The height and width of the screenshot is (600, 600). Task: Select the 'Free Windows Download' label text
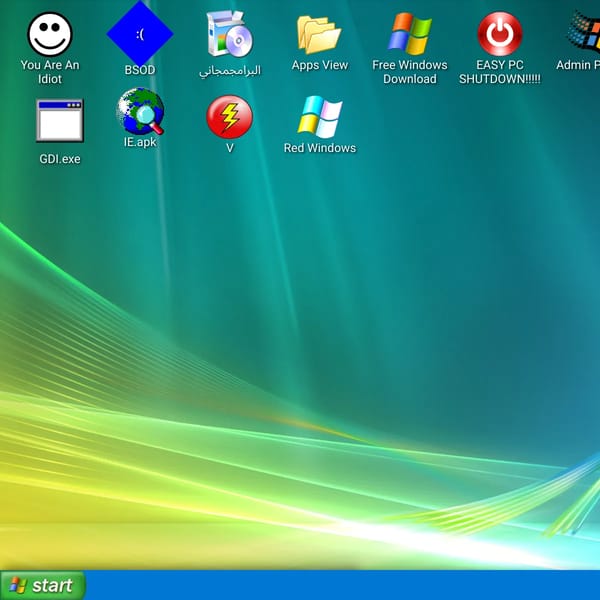(409, 72)
